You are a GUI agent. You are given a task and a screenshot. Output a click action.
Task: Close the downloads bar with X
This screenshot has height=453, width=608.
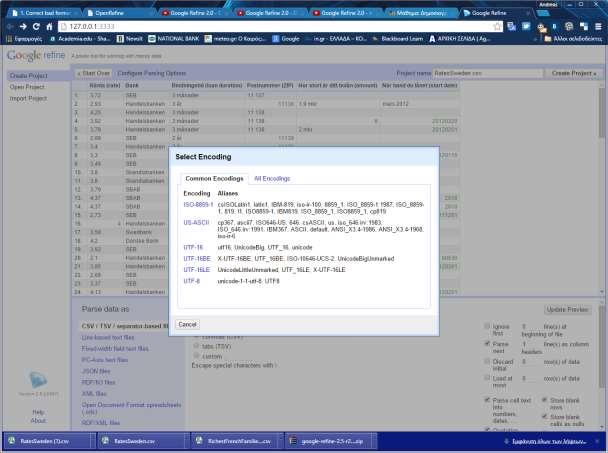point(598,441)
